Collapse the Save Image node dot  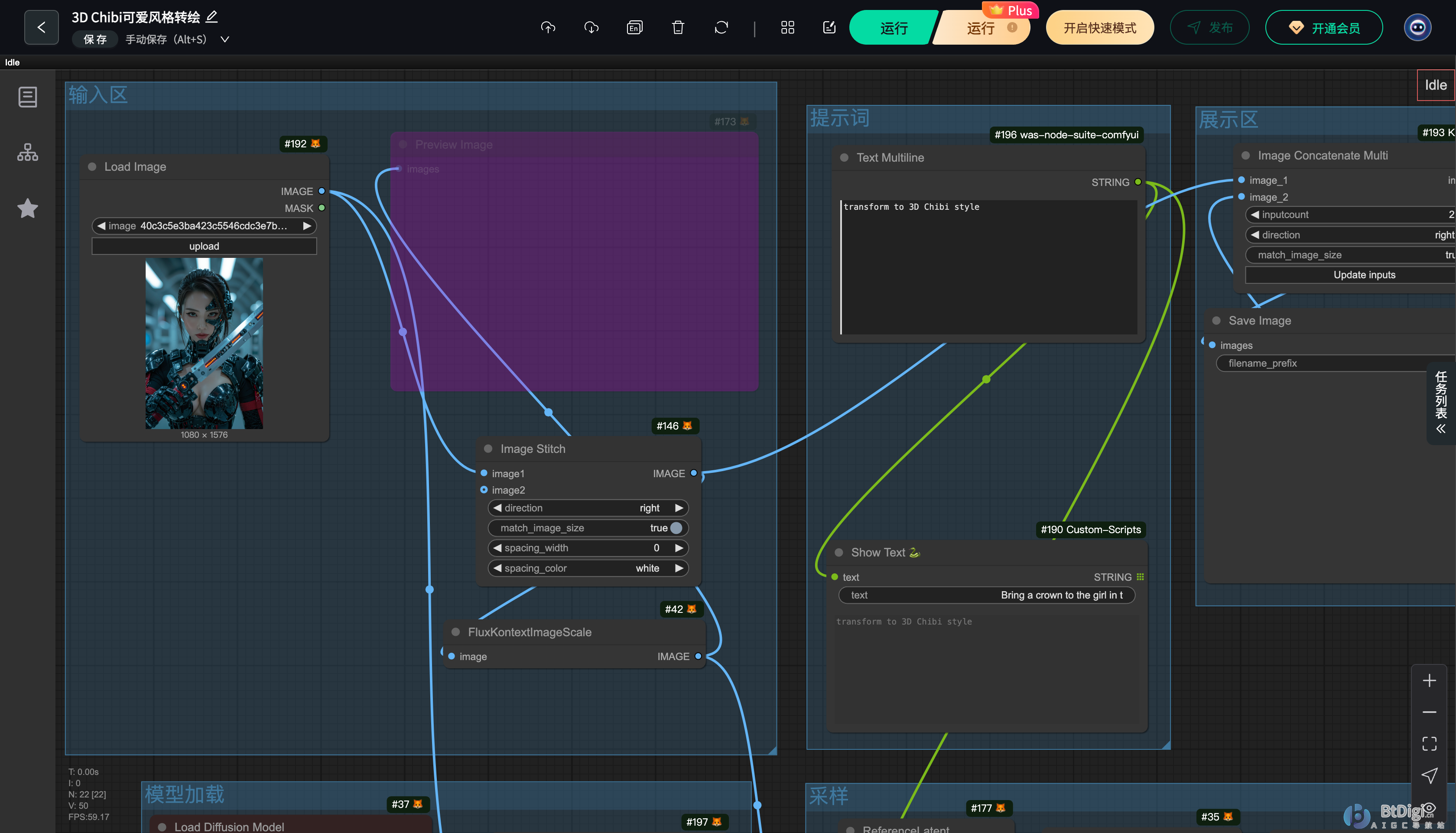(x=1216, y=320)
